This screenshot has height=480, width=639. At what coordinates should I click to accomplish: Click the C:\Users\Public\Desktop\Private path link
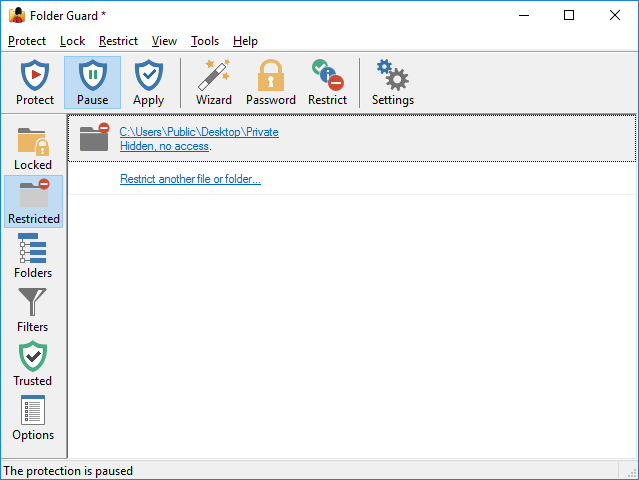[199, 132]
